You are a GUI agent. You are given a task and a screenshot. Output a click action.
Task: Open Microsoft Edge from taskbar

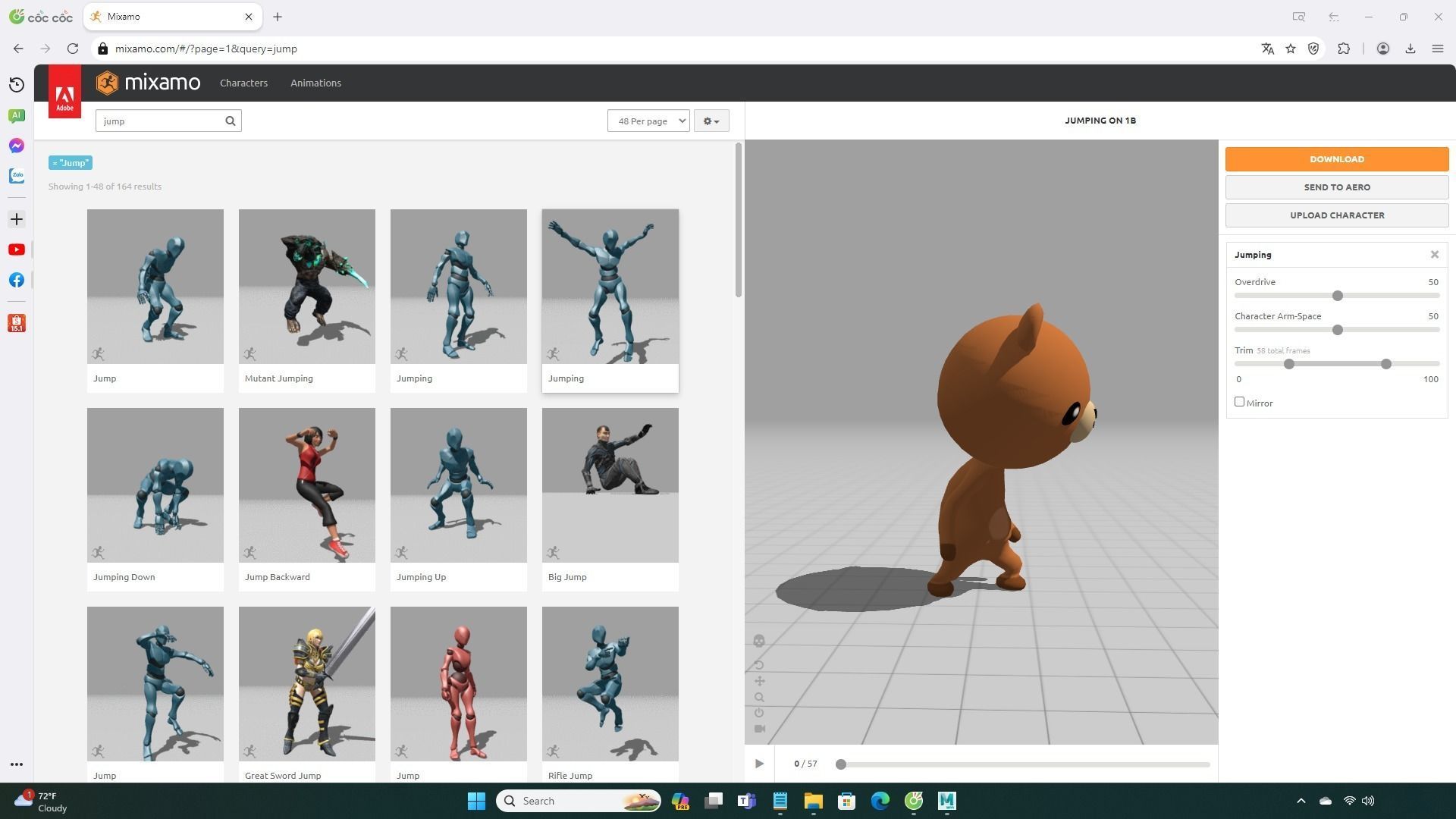[880, 801]
